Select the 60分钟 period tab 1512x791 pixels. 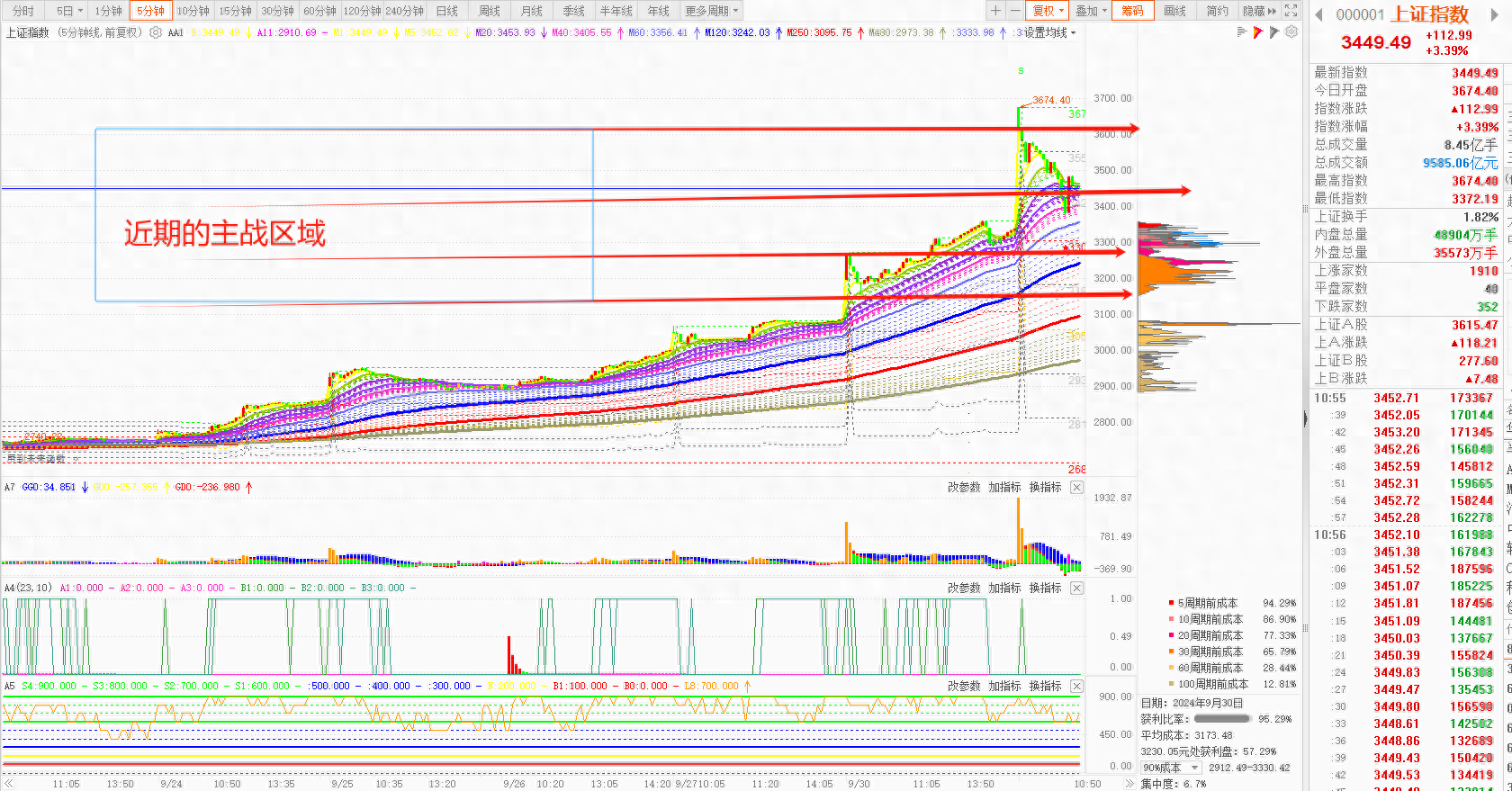point(319,11)
